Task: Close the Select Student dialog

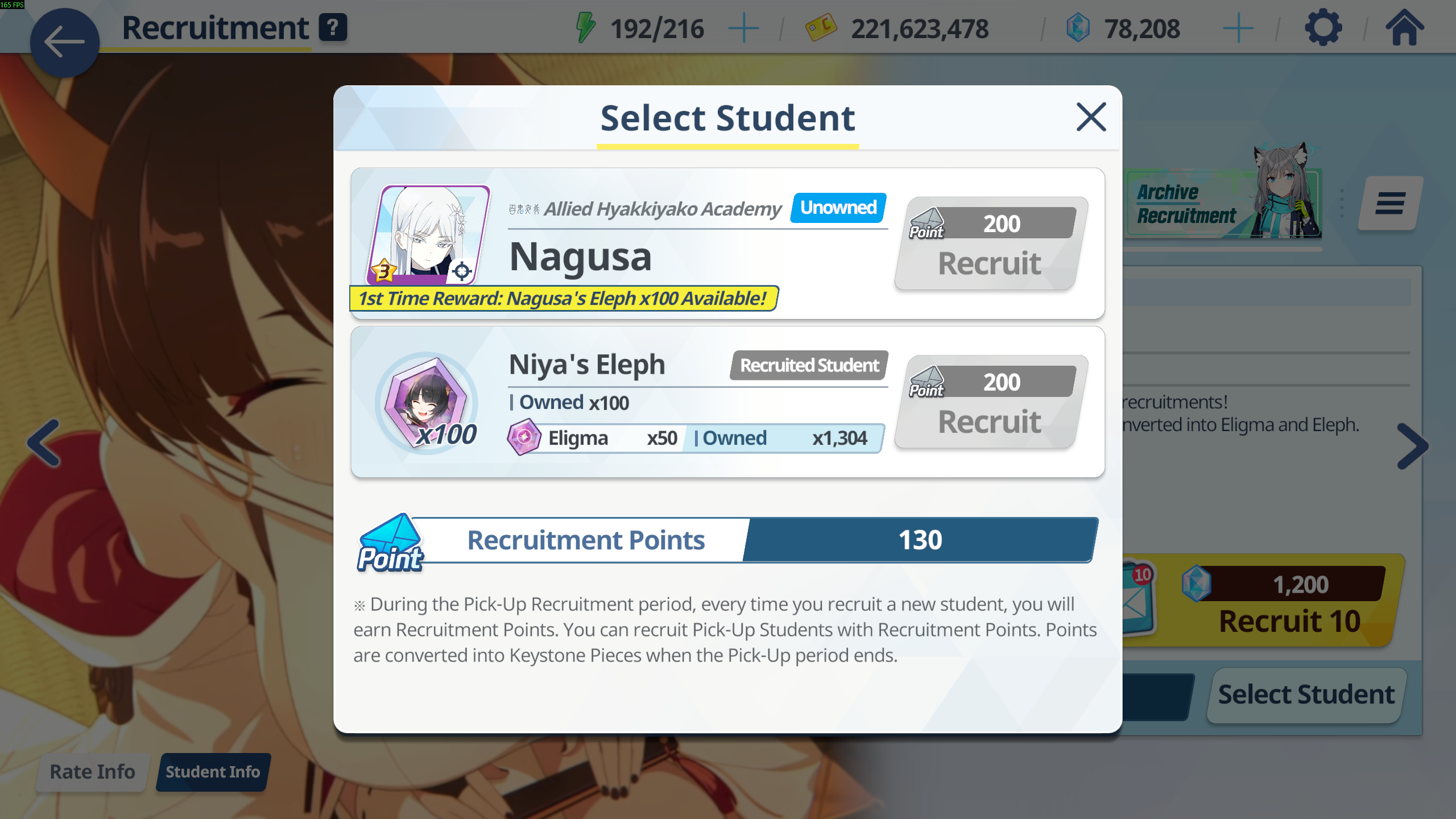Action: click(x=1091, y=117)
